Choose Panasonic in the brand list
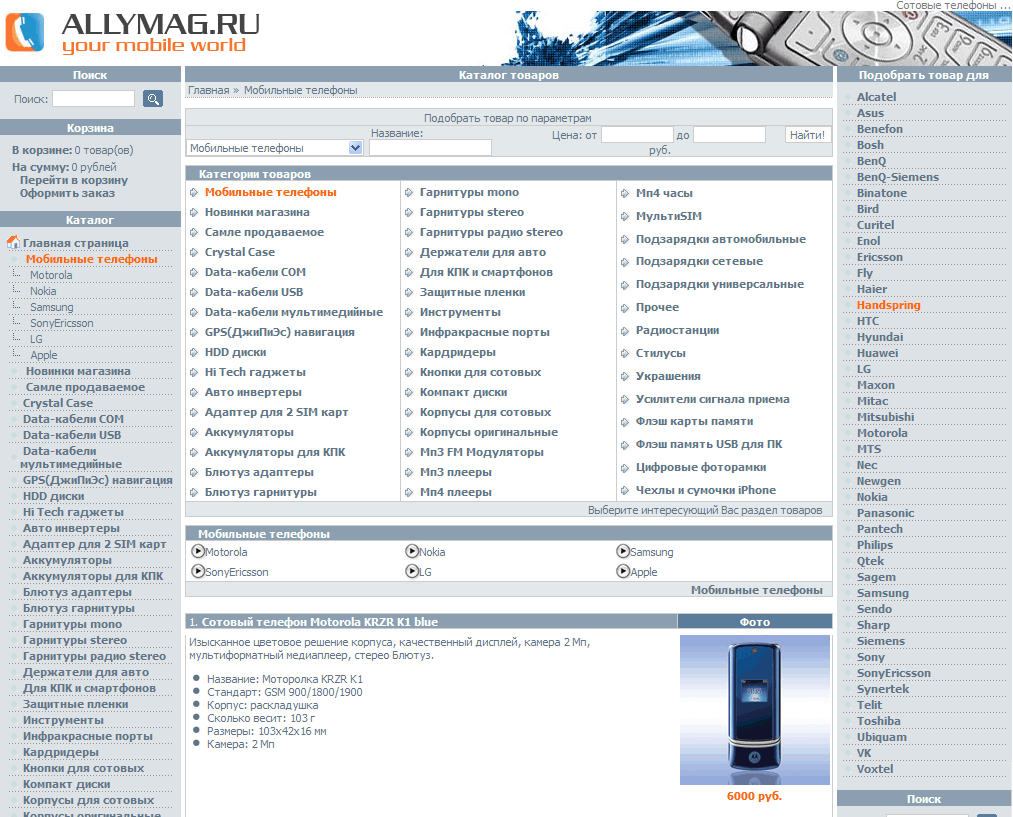Image resolution: width=1013 pixels, height=817 pixels. point(886,513)
